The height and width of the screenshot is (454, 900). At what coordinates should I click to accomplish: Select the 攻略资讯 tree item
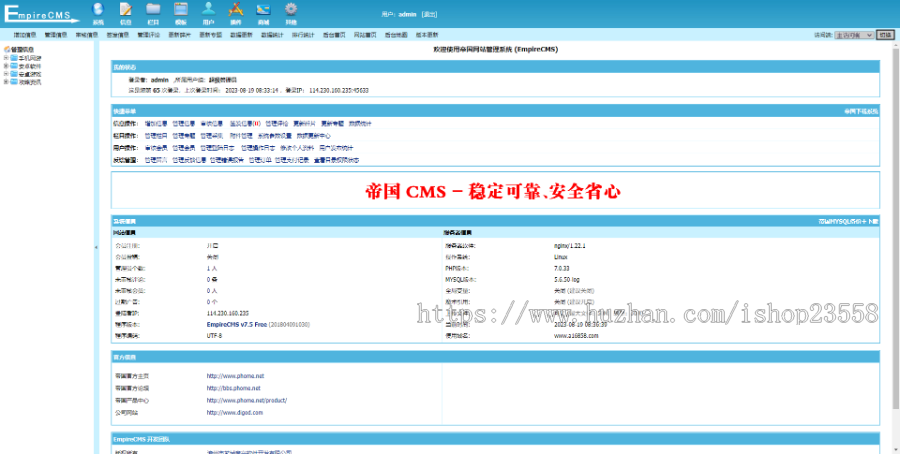tap(30, 82)
